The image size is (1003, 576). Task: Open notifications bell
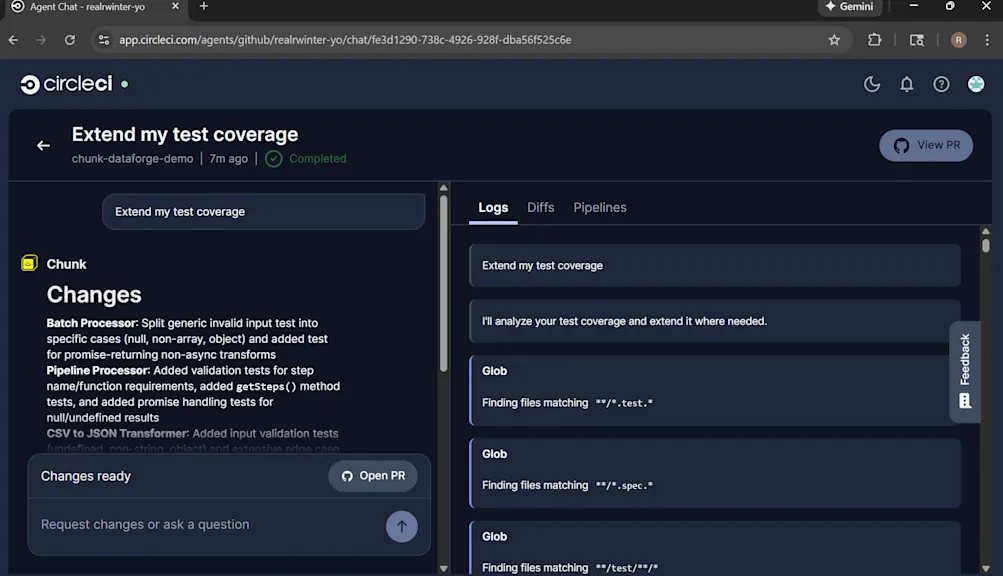point(906,84)
